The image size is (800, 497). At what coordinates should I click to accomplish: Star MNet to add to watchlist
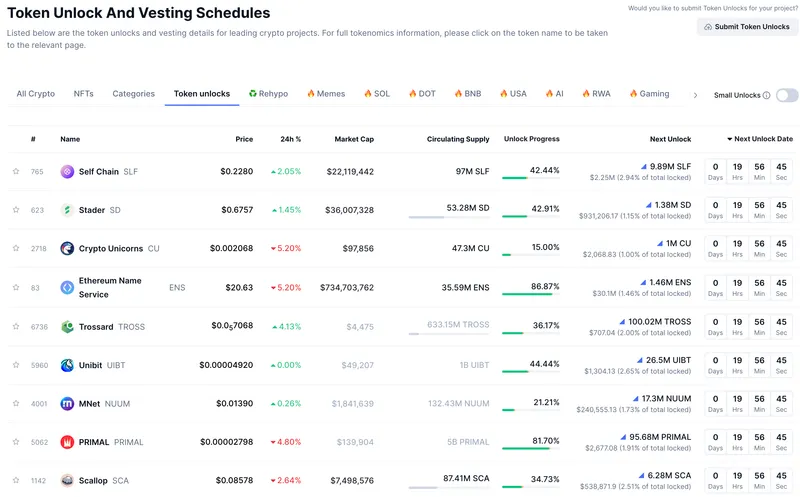(16, 404)
